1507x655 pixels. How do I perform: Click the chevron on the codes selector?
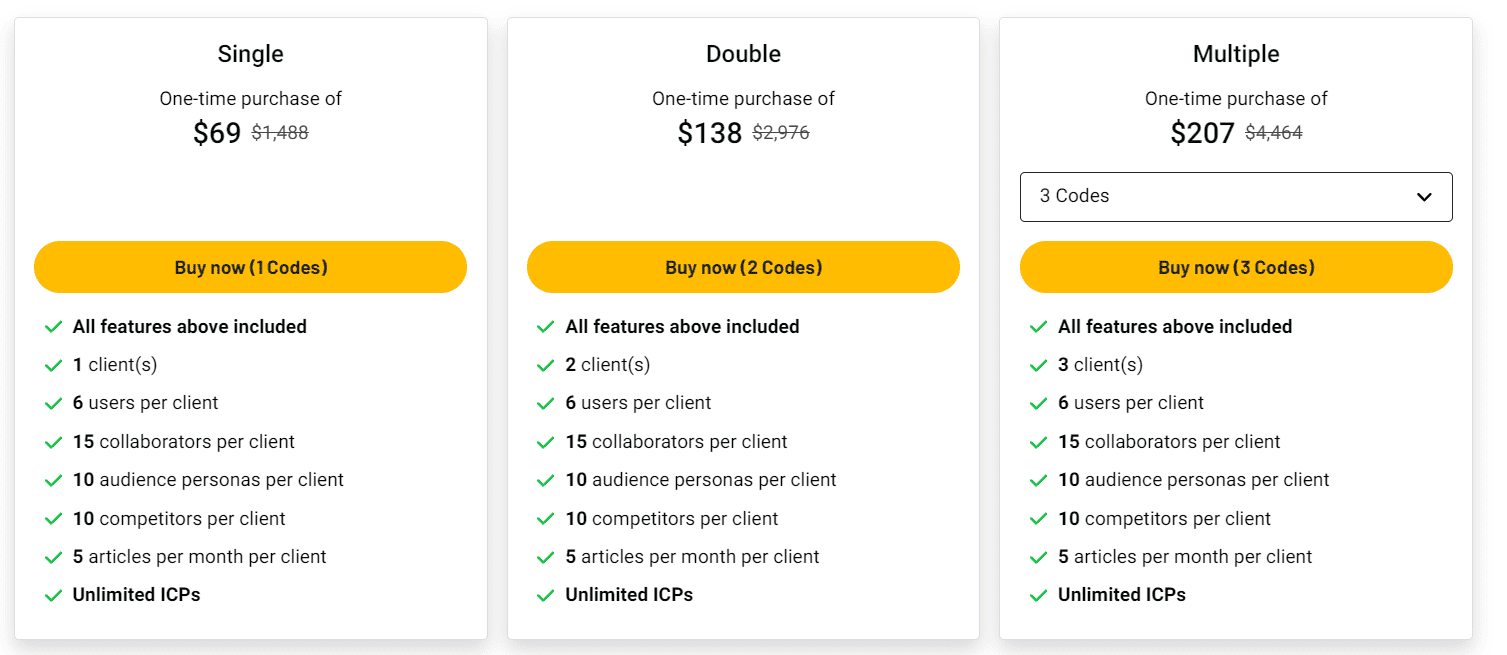pyautogui.click(x=1424, y=197)
